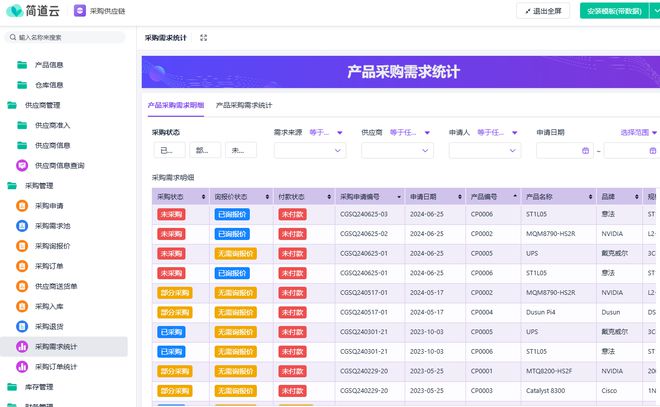Click the search magnifier icon in sidebar
The height and width of the screenshot is (407, 660).
[13, 37]
